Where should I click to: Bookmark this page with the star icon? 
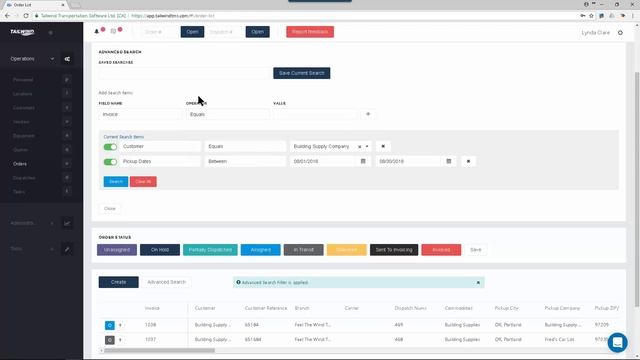click(591, 16)
